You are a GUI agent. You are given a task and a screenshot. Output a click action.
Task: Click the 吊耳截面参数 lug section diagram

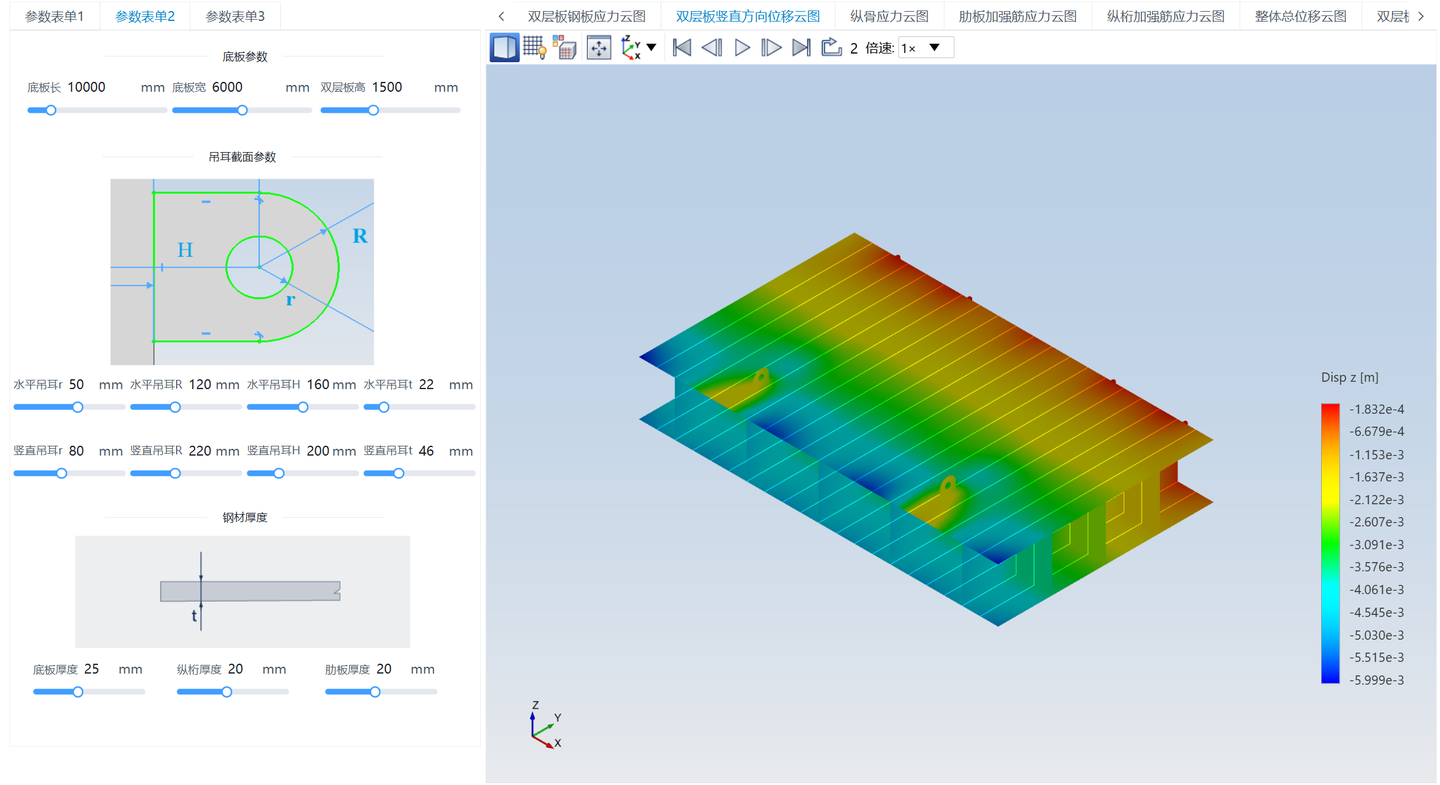pos(242,272)
